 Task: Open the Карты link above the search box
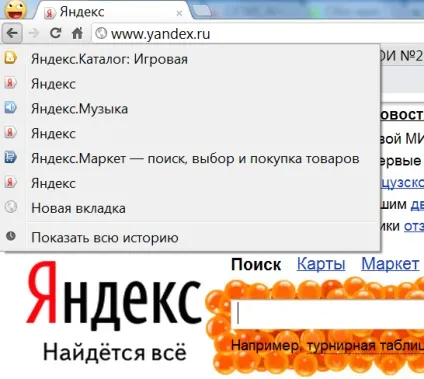tap(321, 264)
